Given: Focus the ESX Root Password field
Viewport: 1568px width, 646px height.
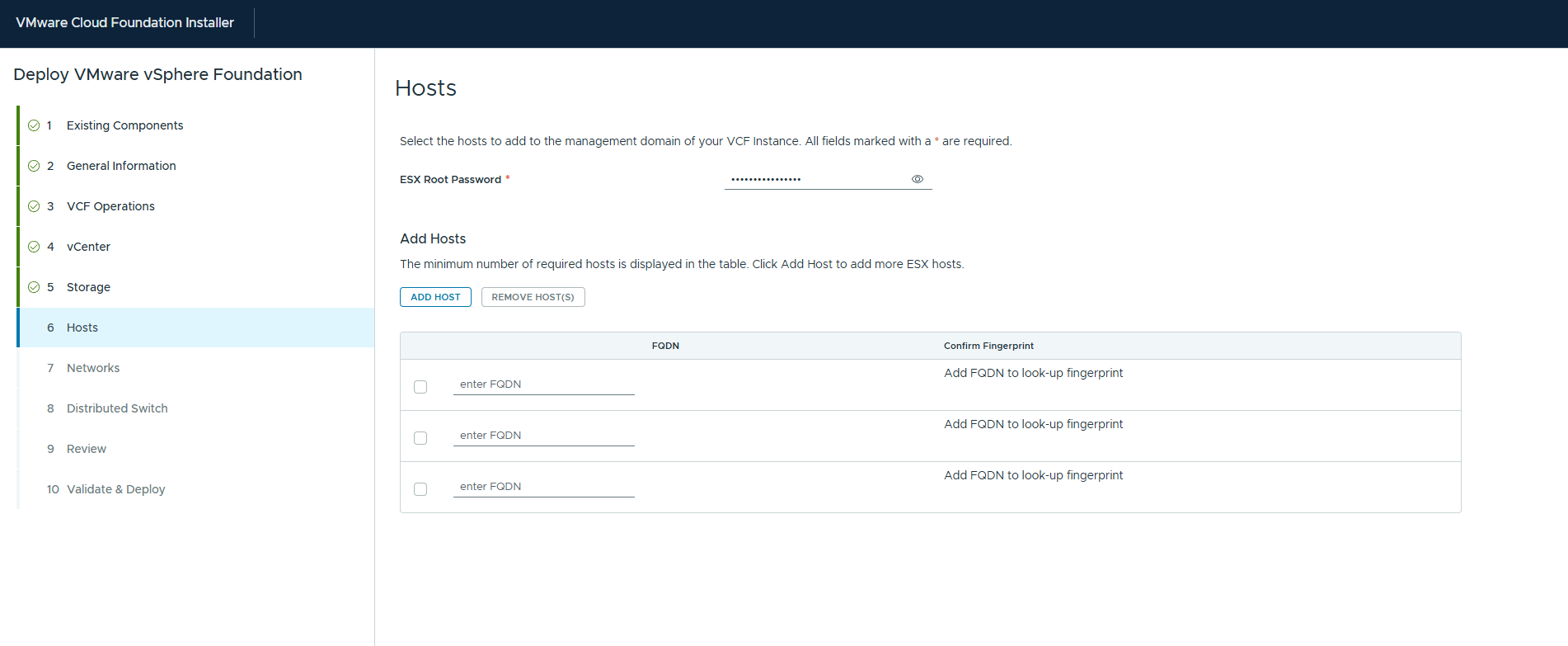Looking at the screenshot, I should coord(816,179).
